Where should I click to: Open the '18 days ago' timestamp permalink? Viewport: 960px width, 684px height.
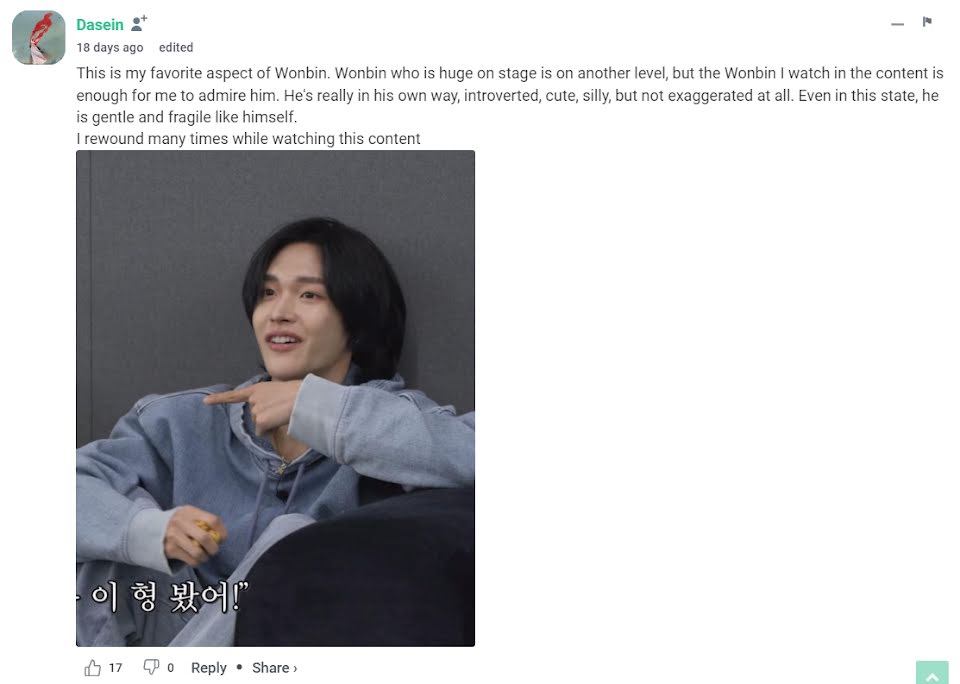point(110,48)
